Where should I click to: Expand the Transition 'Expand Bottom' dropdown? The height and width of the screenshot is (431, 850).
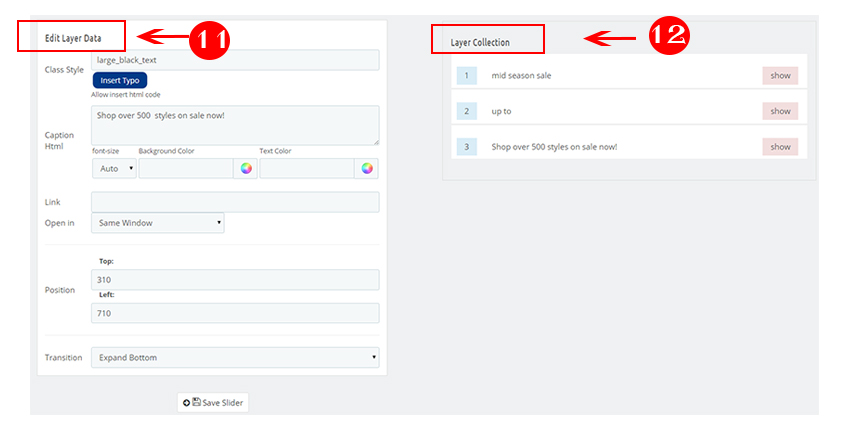[235, 357]
